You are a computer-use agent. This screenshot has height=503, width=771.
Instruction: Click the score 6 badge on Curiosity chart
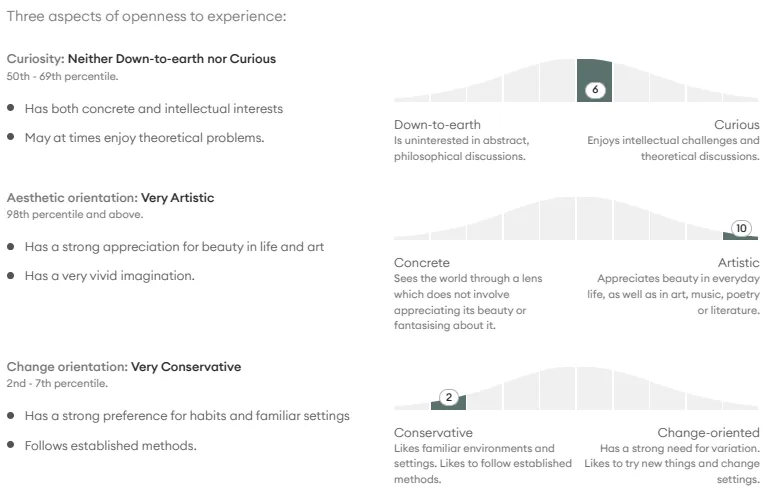[x=594, y=89]
